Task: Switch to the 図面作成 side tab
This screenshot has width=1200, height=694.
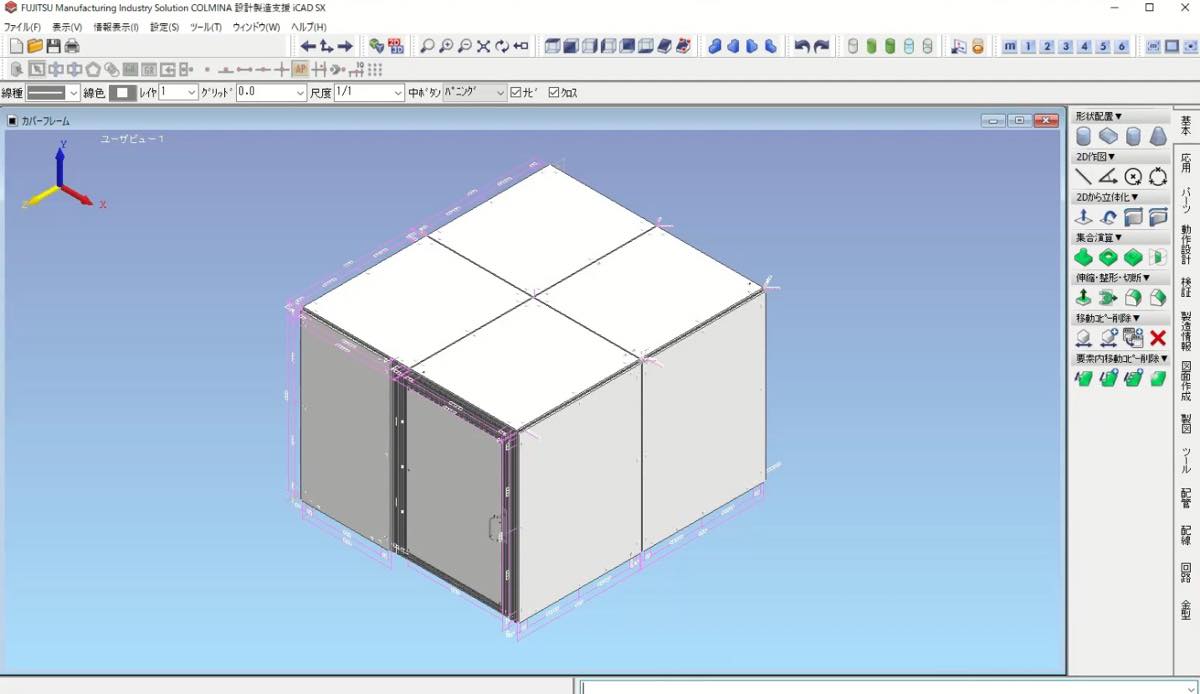Action: (x=1186, y=382)
